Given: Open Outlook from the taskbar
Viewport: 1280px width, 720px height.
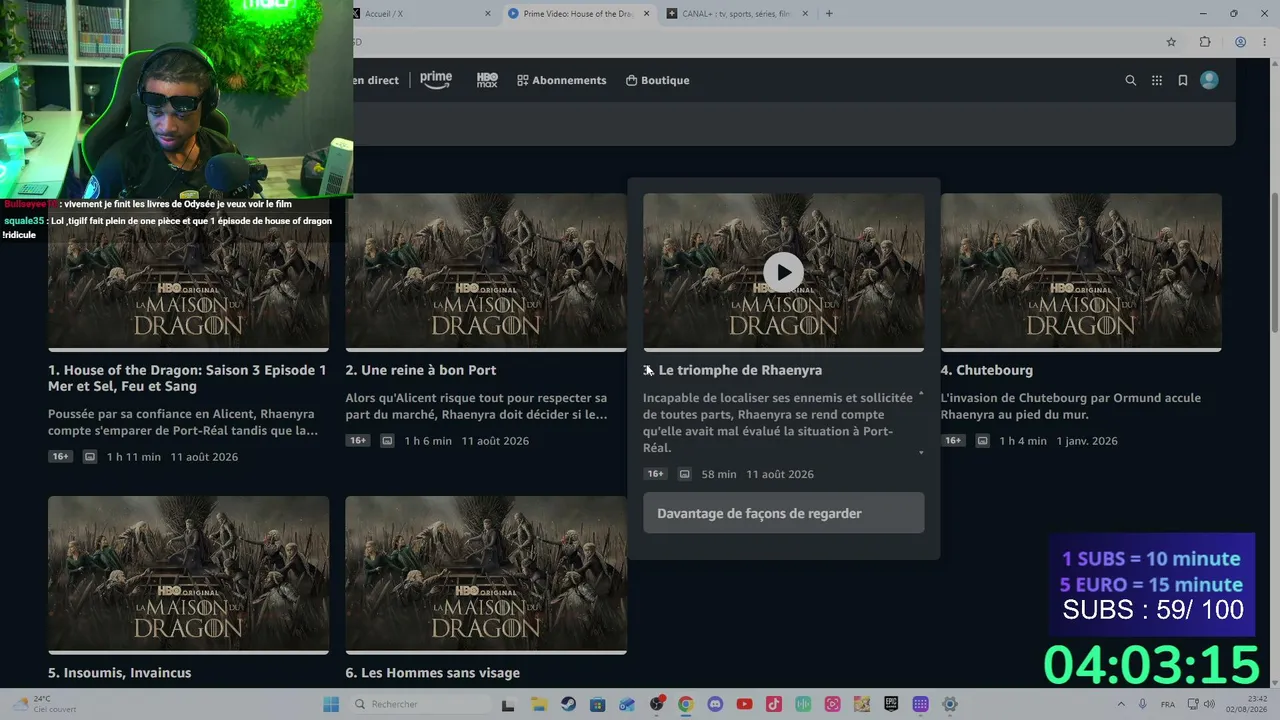Looking at the screenshot, I should pyautogui.click(x=627, y=704).
